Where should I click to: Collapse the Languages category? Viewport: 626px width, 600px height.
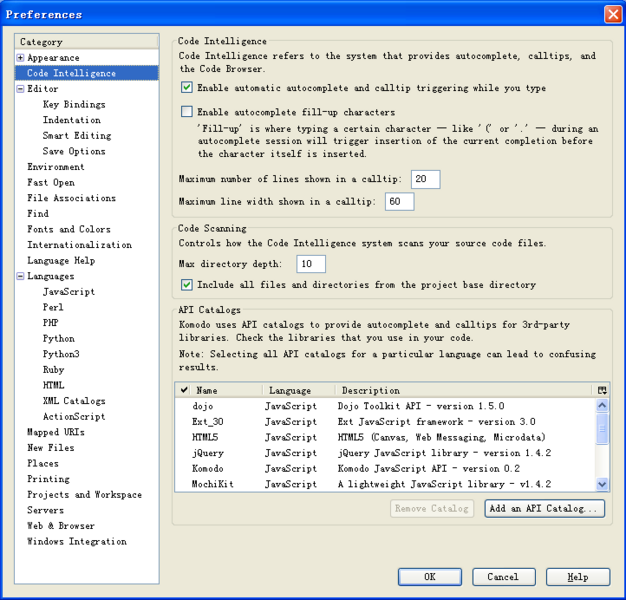(20, 276)
